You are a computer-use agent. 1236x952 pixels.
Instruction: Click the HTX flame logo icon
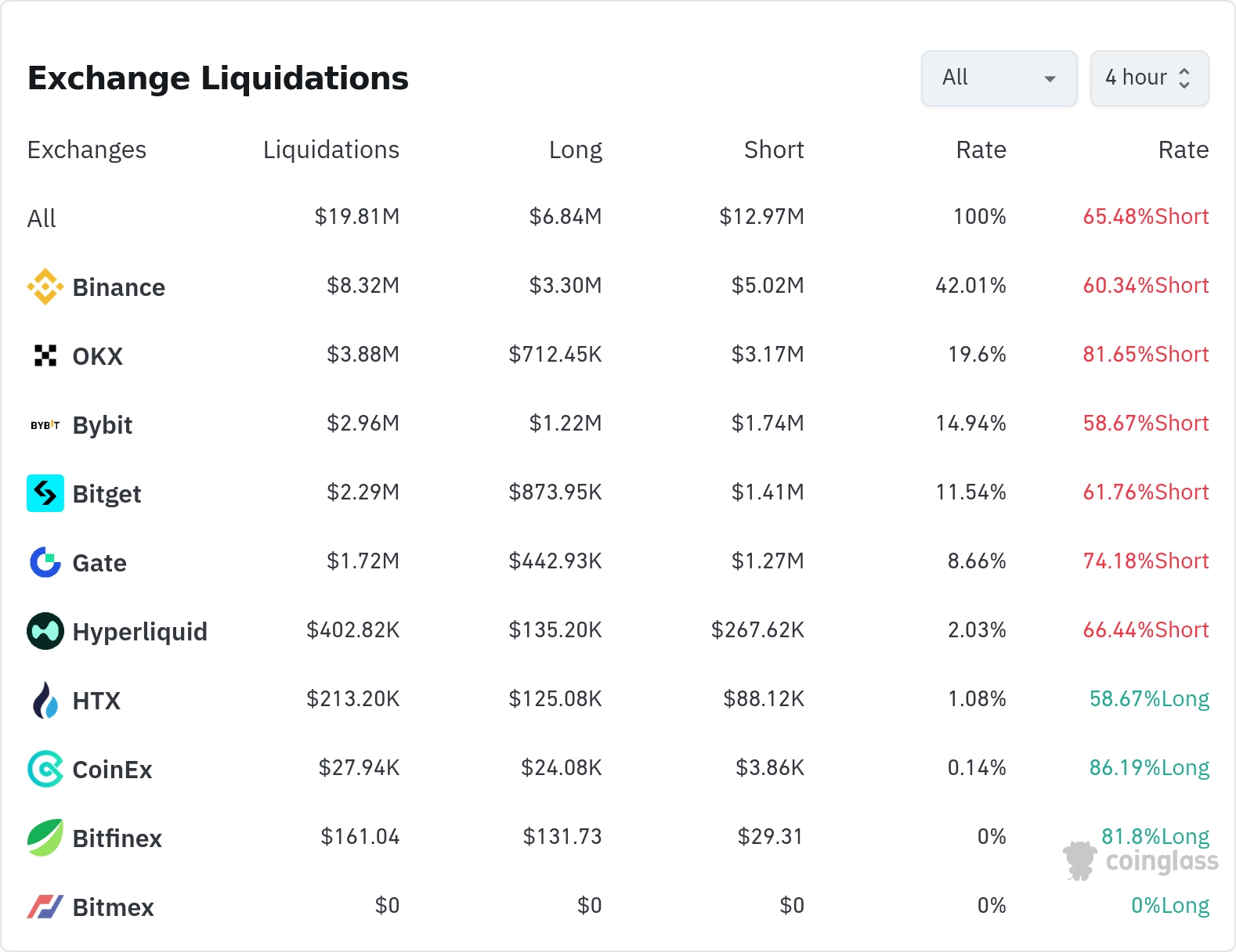point(45,700)
